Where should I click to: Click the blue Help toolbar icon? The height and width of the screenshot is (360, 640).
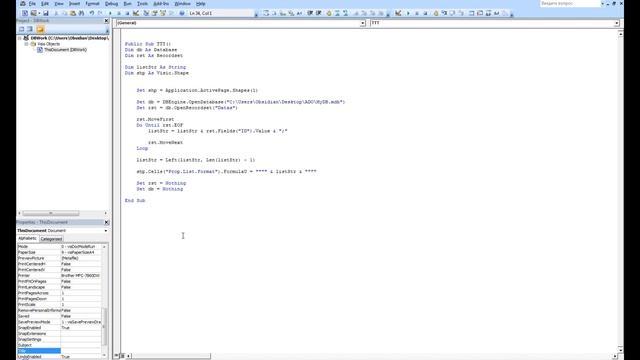coord(182,13)
